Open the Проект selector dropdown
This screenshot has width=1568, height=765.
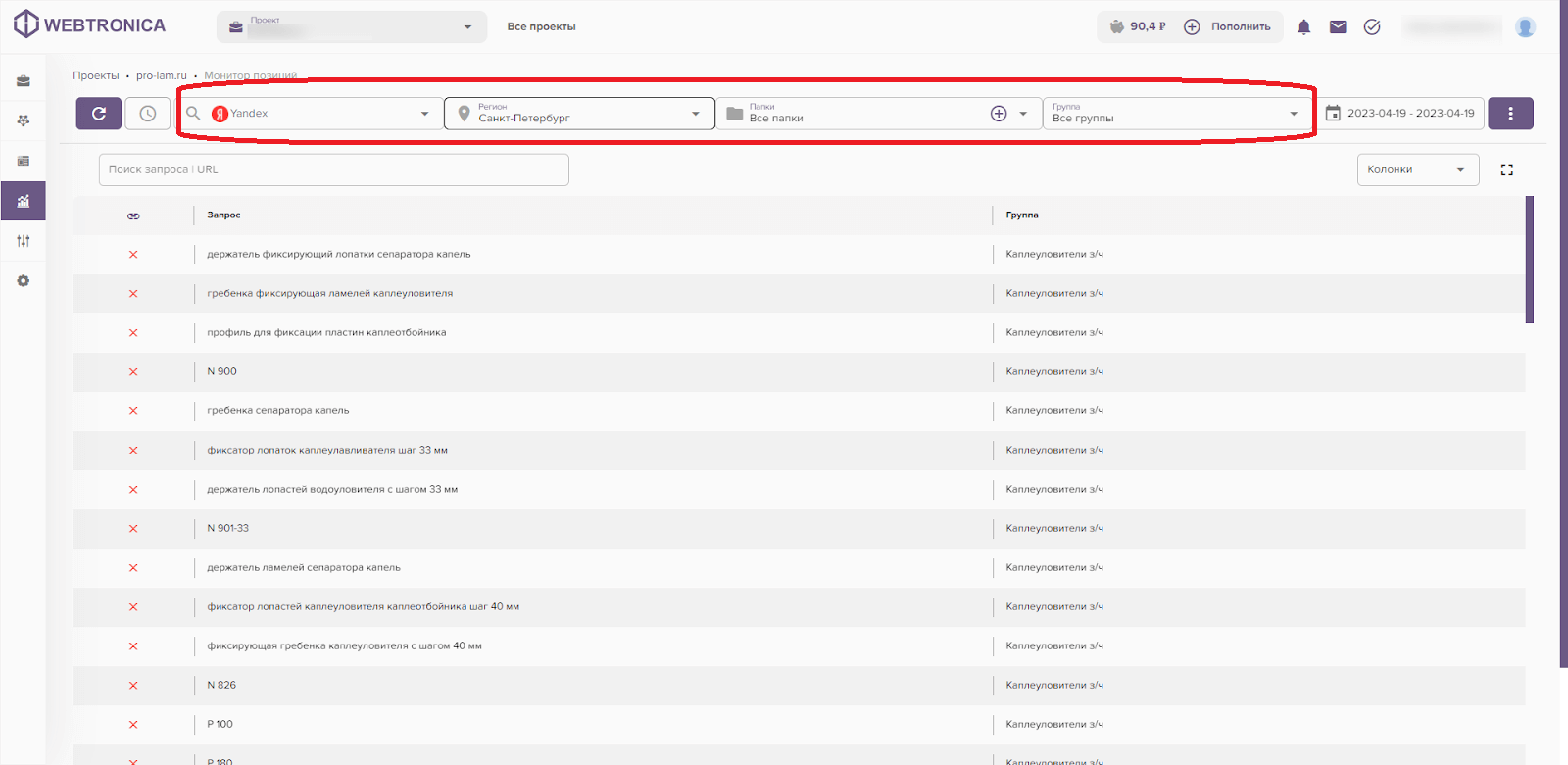(x=352, y=26)
